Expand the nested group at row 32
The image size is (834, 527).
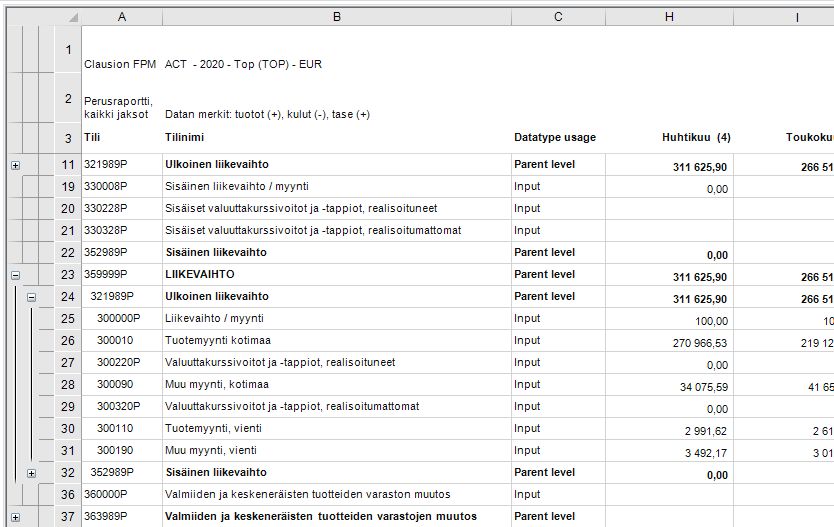[x=31, y=473]
